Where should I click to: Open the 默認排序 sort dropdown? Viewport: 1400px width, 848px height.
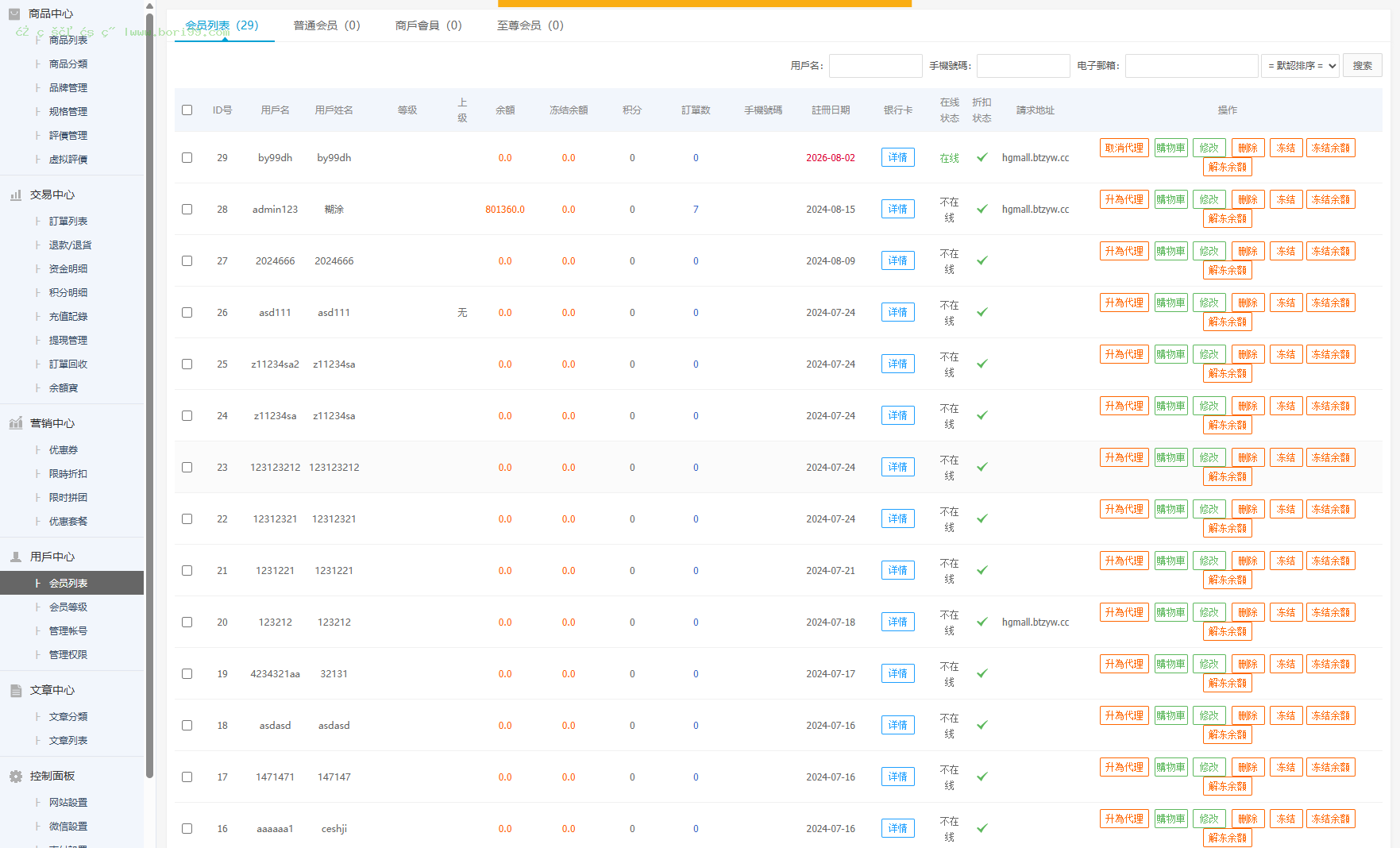click(x=1300, y=66)
